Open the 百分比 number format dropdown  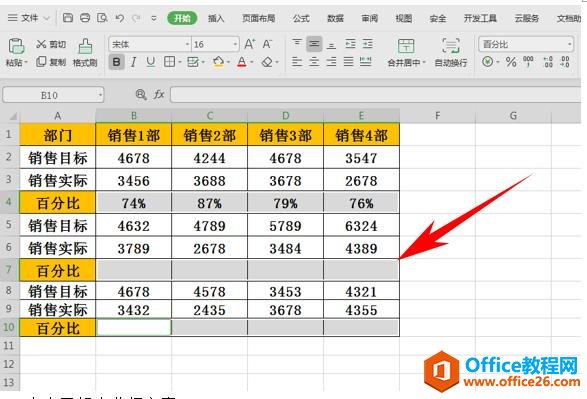(x=569, y=45)
